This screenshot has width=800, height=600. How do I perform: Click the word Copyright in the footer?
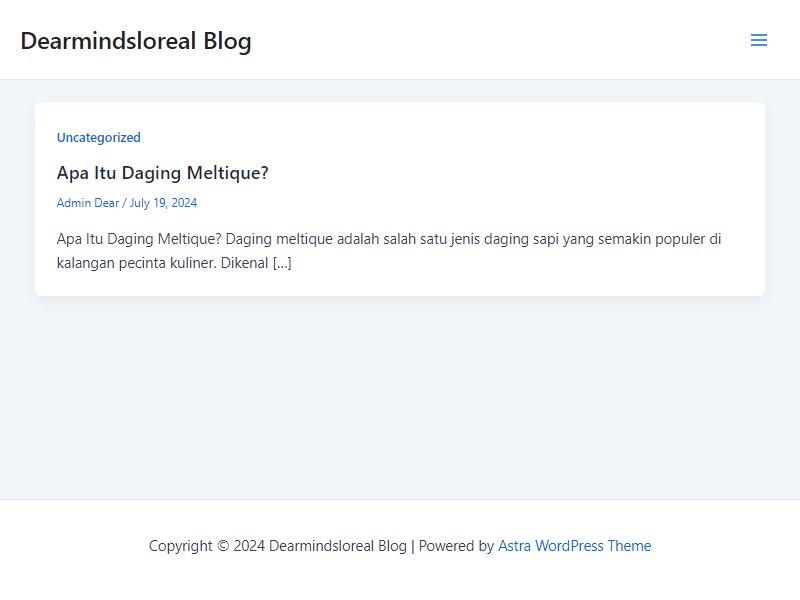(x=181, y=545)
